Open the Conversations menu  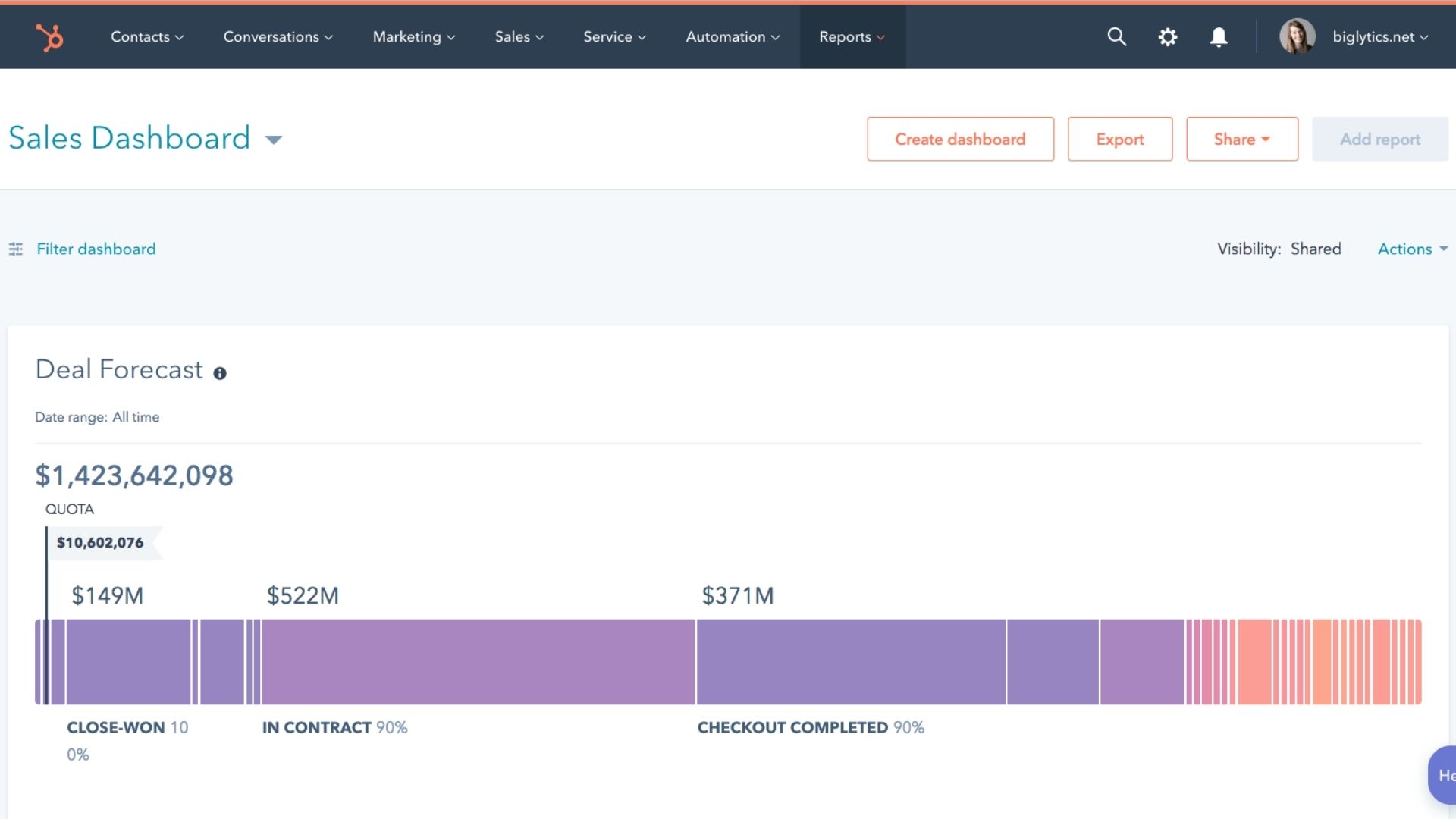click(x=278, y=36)
